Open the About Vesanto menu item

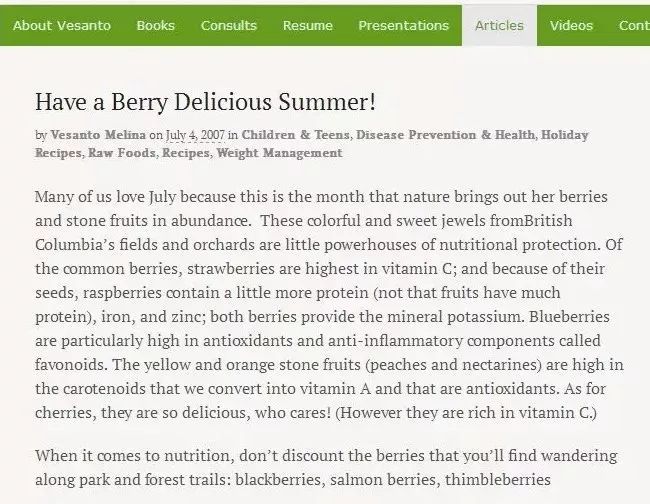click(59, 26)
